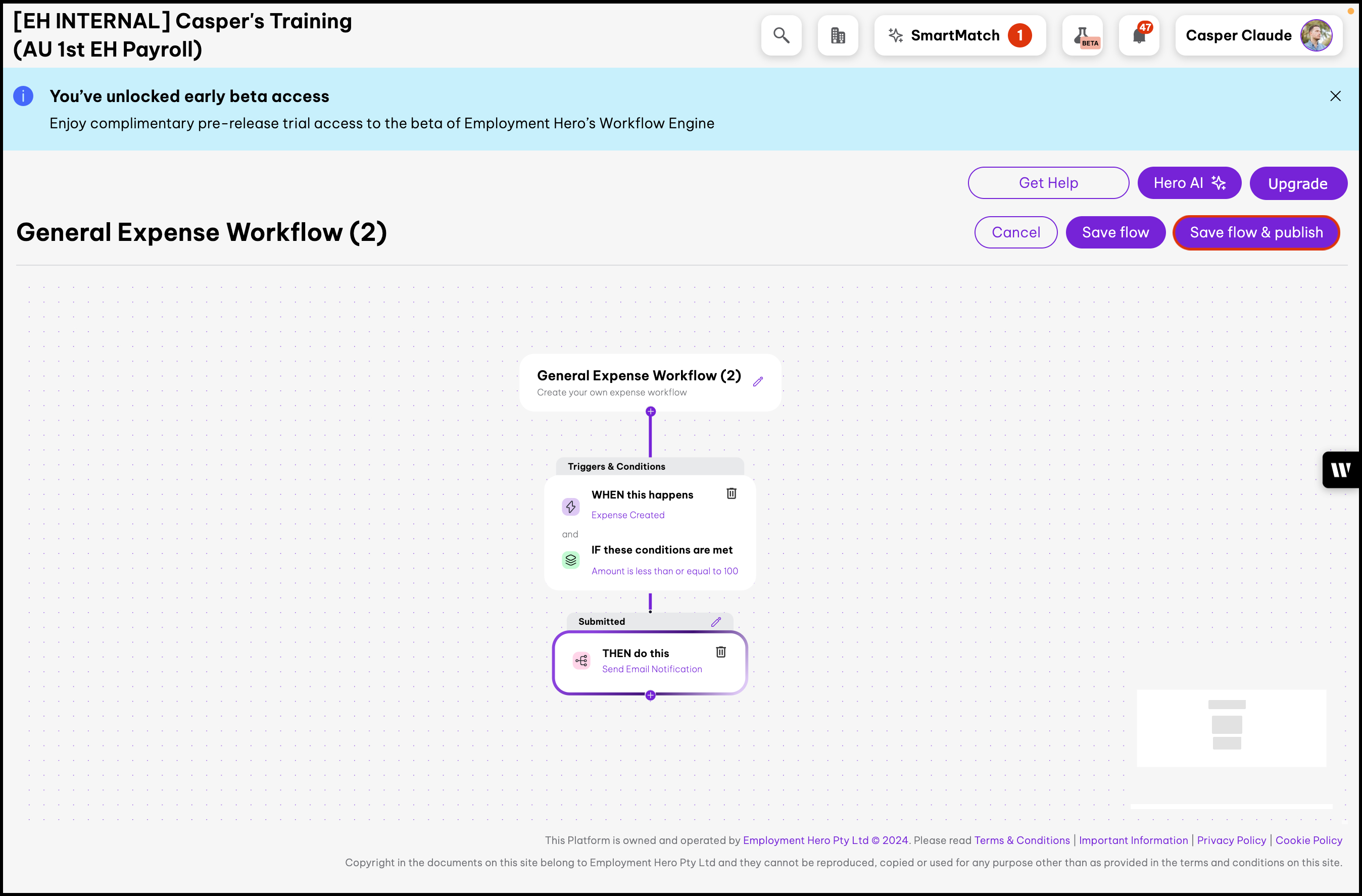
Task: Delete the WHEN this happens trigger
Action: (x=732, y=493)
